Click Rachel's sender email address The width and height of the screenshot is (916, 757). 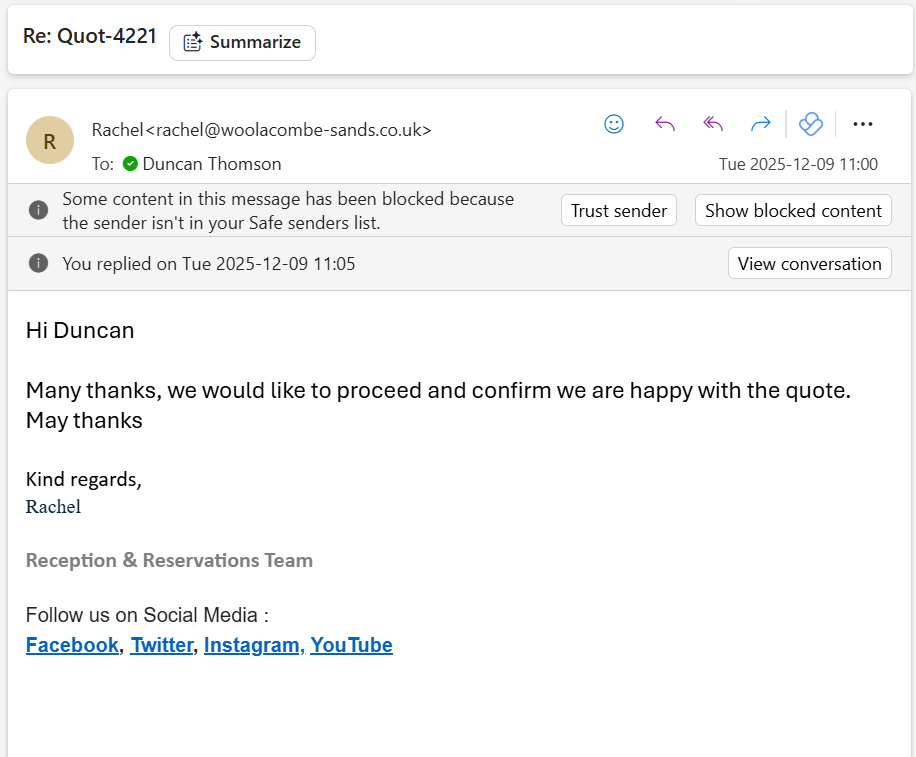(288, 129)
